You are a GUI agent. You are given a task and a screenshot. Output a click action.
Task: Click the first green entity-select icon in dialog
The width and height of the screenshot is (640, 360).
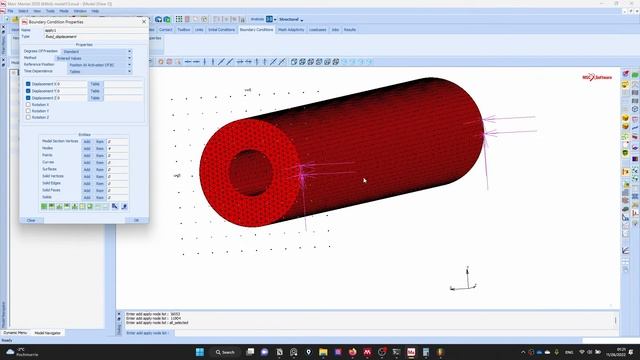44,207
